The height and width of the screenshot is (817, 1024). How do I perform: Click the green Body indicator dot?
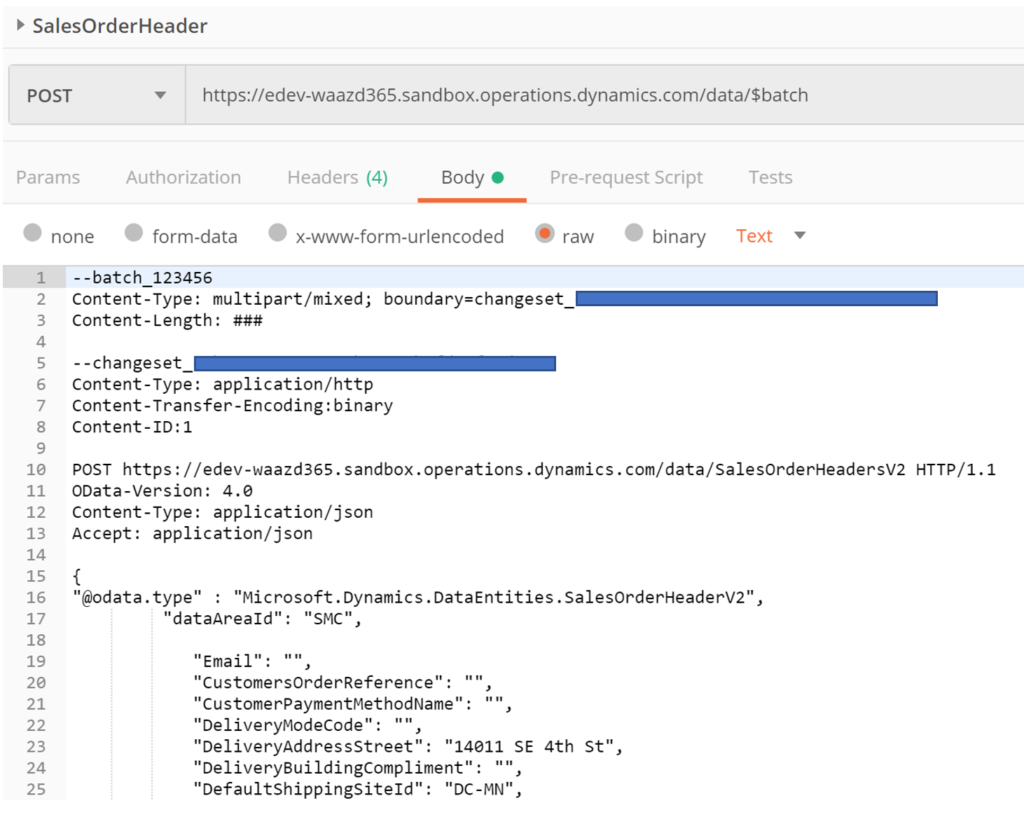click(498, 178)
